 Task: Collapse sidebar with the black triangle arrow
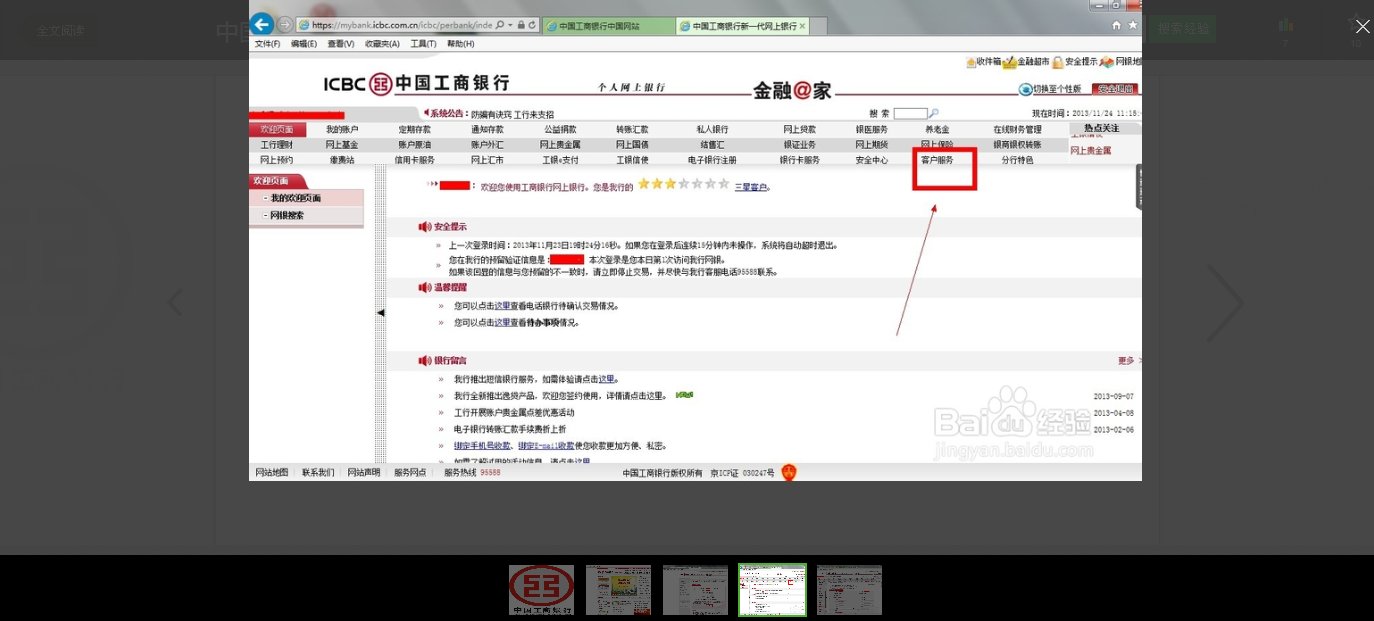pos(380,313)
